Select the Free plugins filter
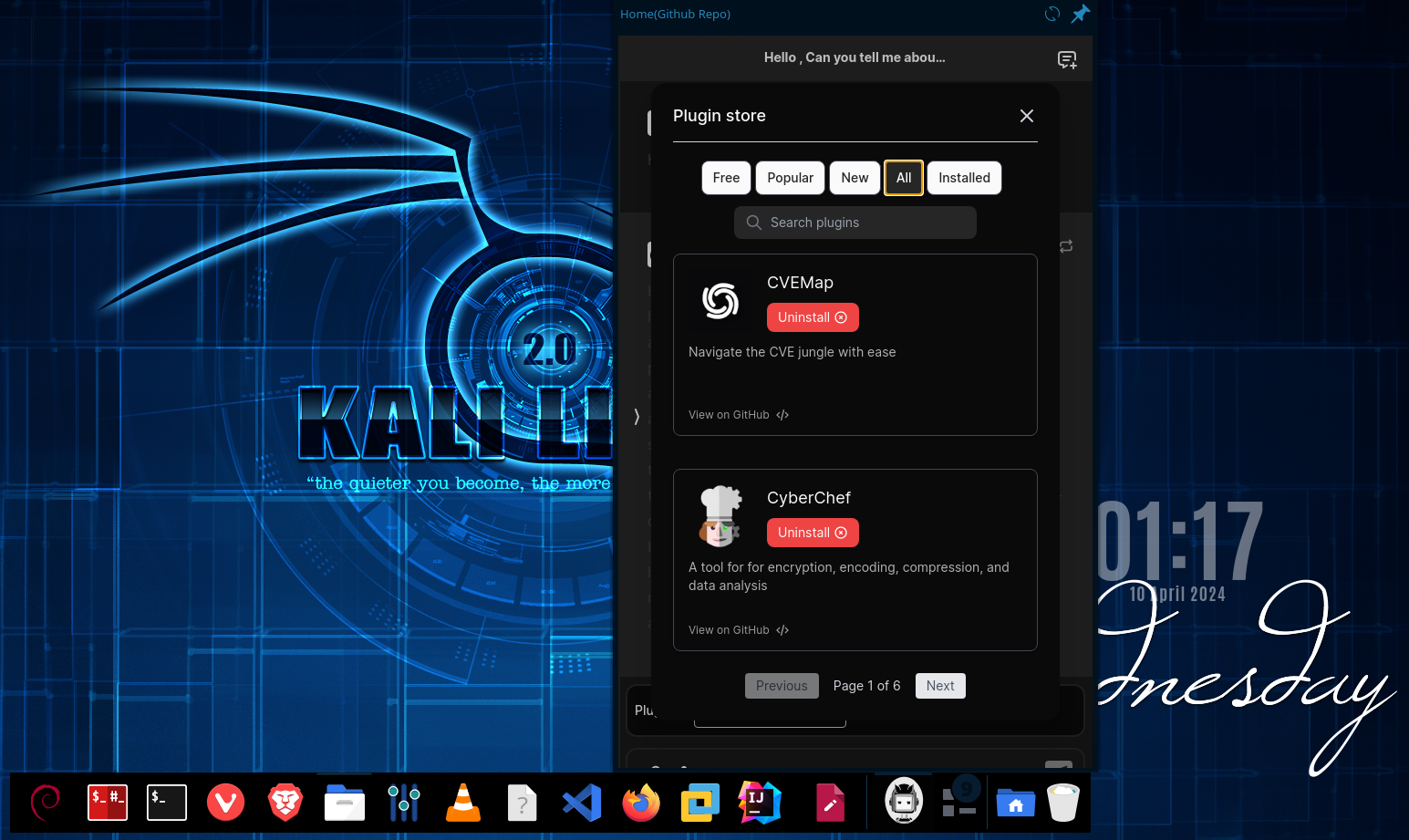Image resolution: width=1409 pixels, height=840 pixels. pyautogui.click(x=726, y=178)
